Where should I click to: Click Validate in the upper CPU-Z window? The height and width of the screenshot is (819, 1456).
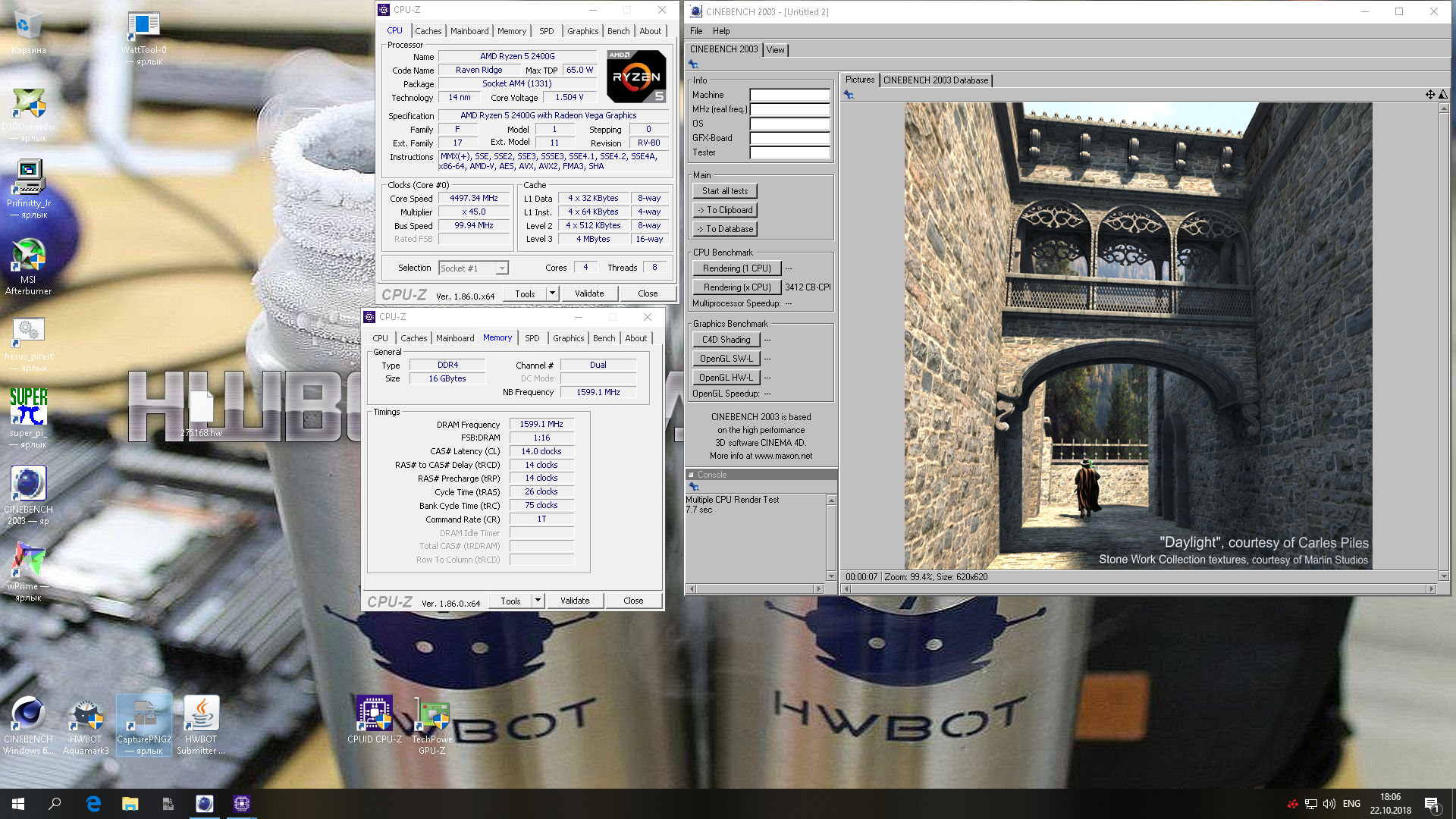(x=589, y=293)
